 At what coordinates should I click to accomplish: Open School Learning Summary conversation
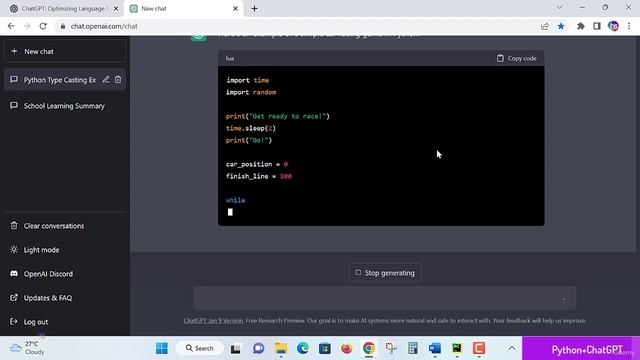65,106
